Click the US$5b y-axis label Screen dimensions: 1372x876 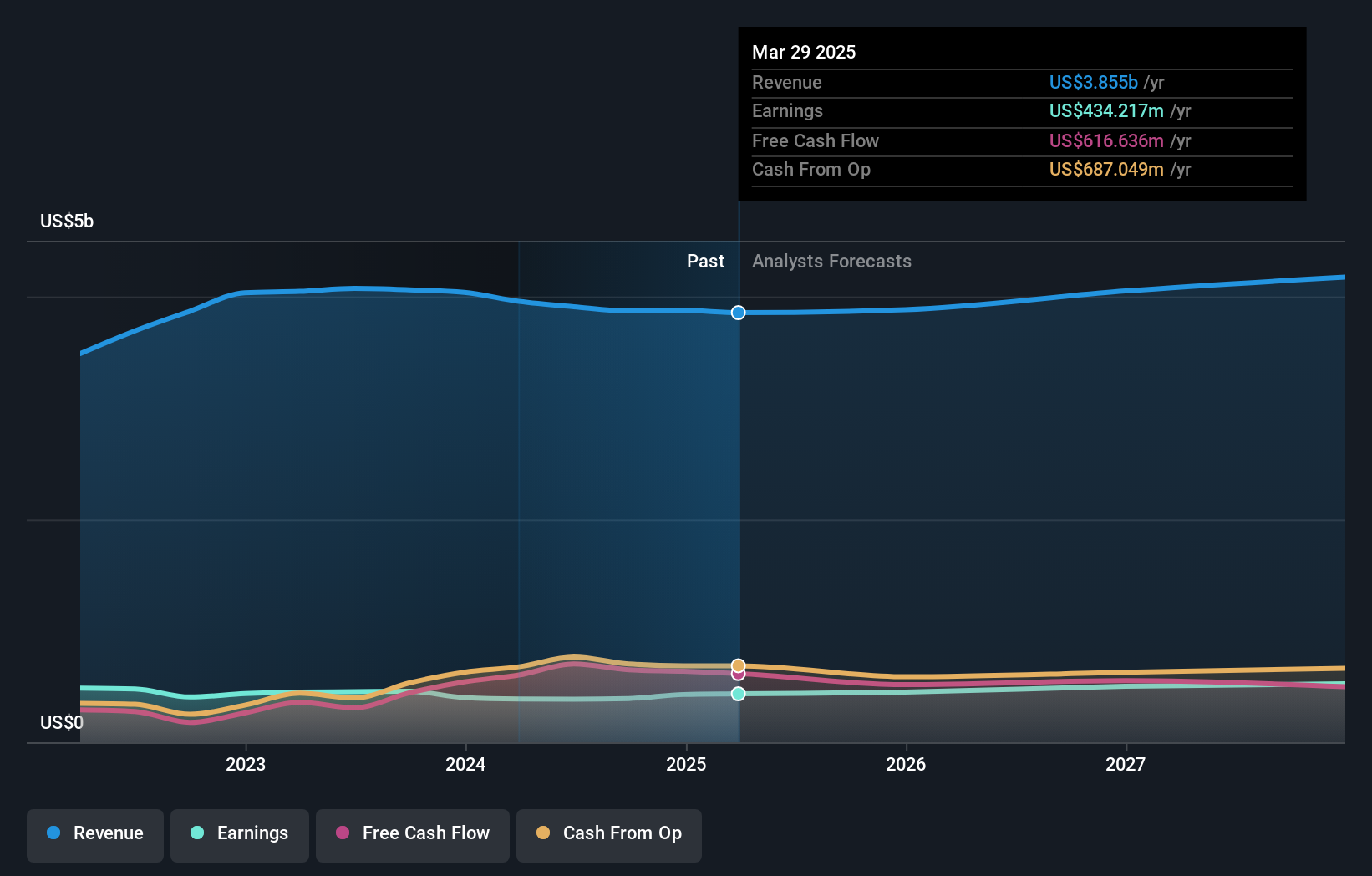67,221
